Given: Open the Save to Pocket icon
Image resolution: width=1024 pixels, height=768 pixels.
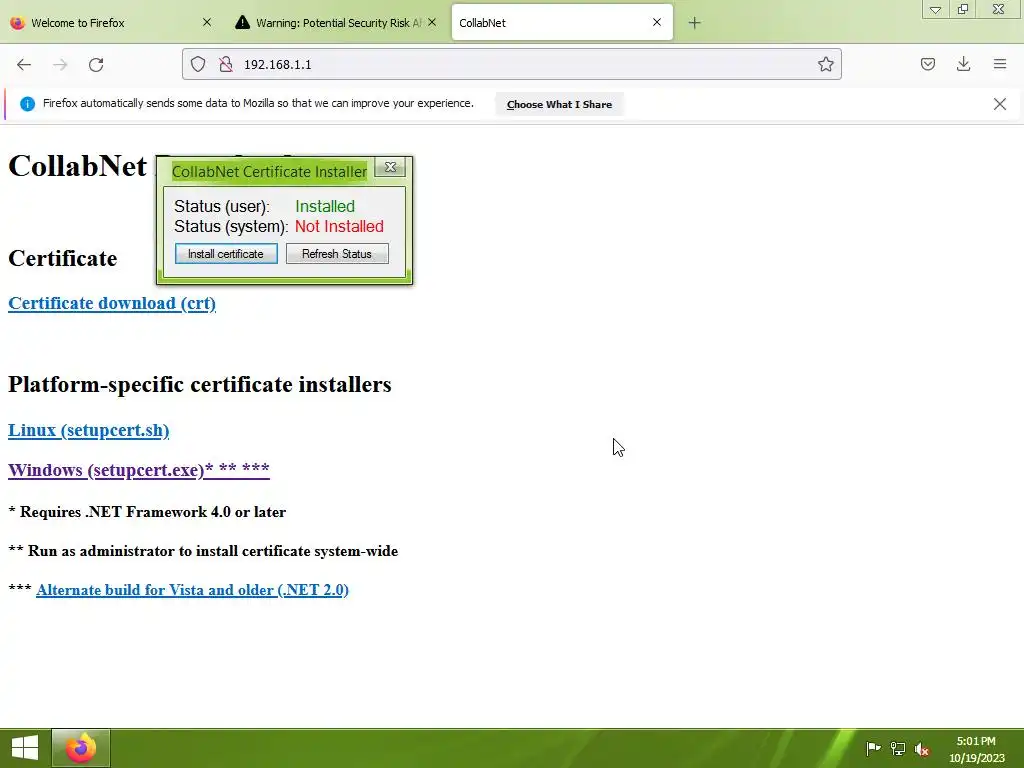Looking at the screenshot, I should point(927,64).
